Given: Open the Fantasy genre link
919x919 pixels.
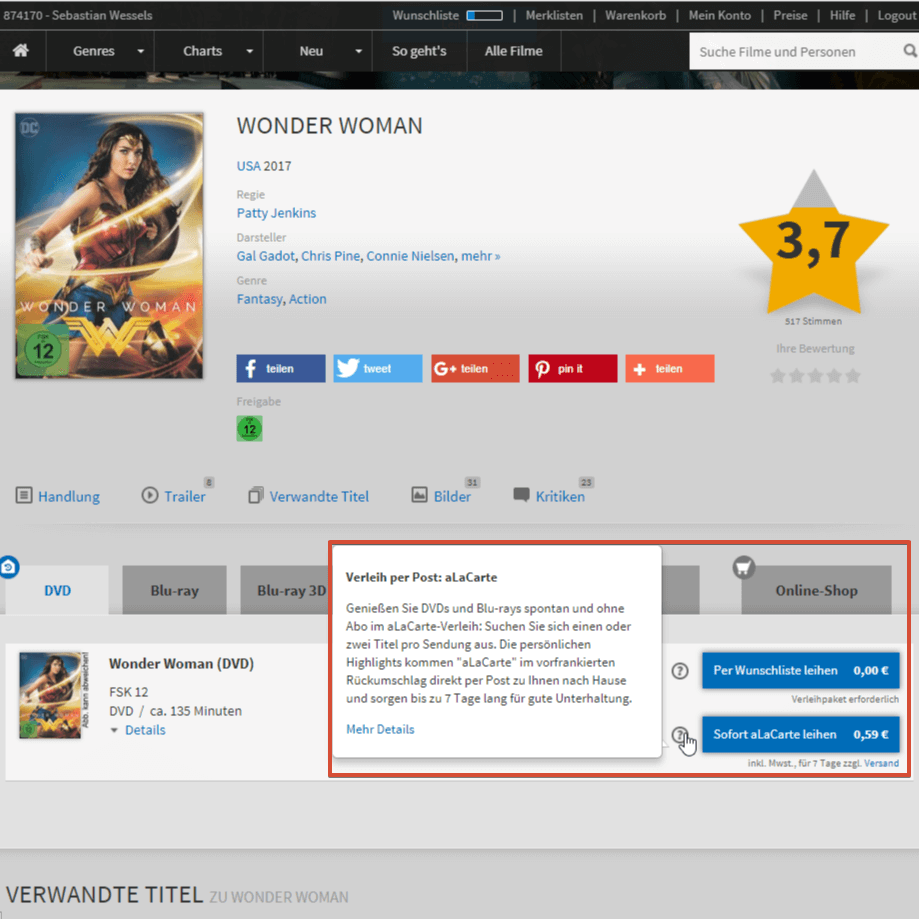Looking at the screenshot, I should pyautogui.click(x=260, y=299).
